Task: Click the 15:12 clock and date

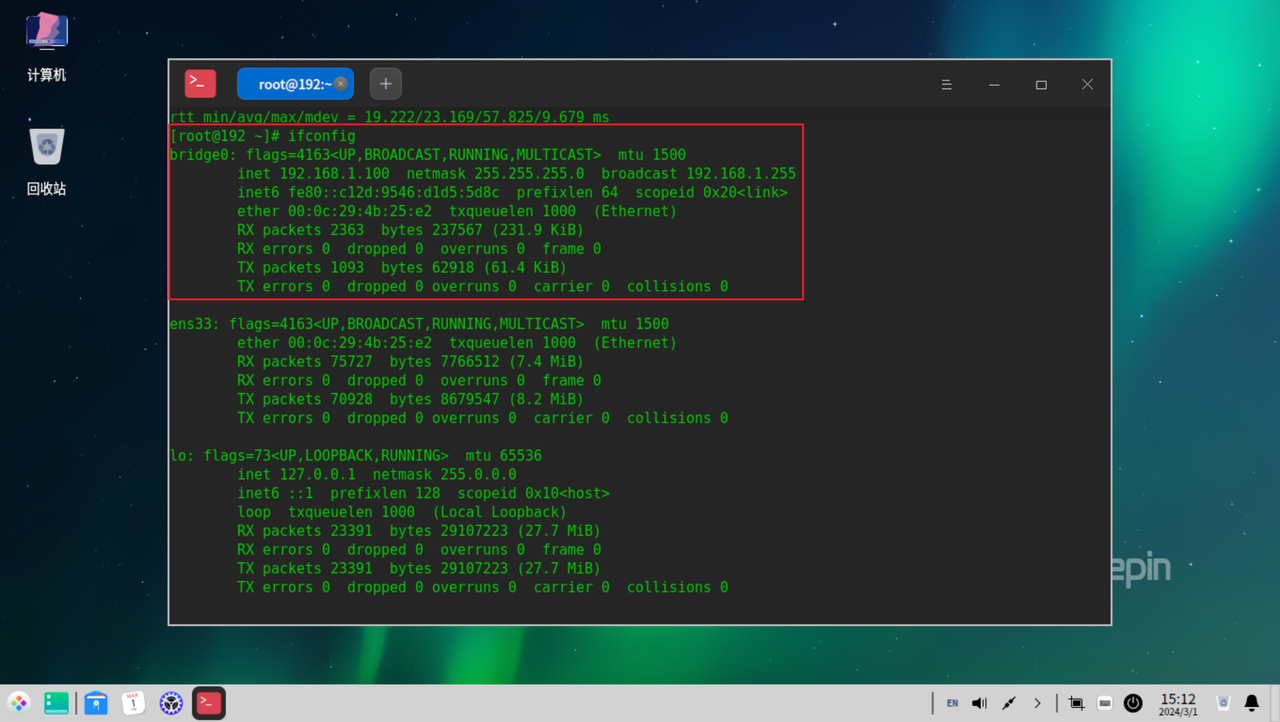Action: click(x=1178, y=704)
